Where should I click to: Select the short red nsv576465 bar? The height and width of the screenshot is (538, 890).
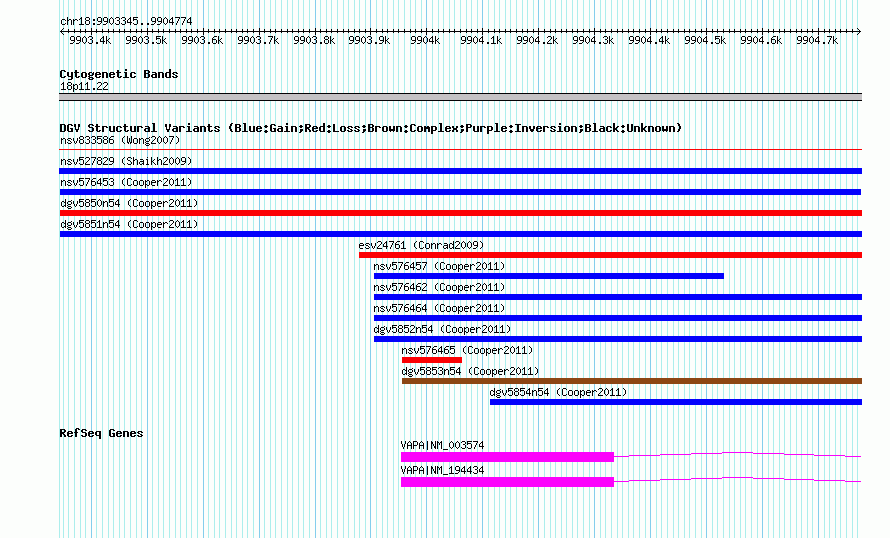(x=432, y=360)
